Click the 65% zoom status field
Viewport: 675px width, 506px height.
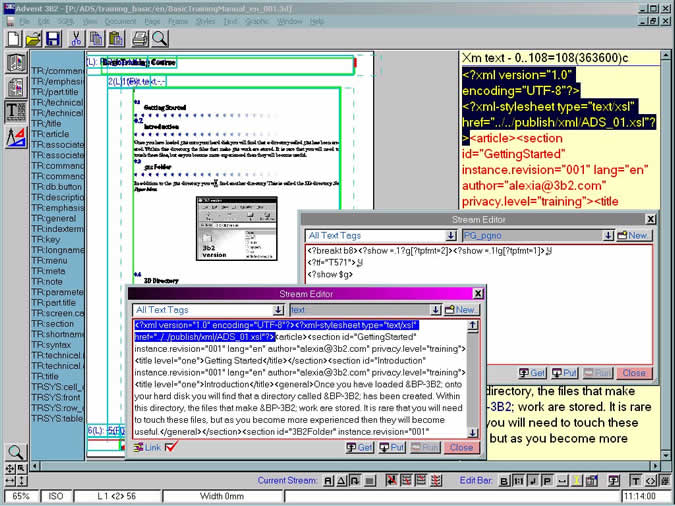click(21, 496)
